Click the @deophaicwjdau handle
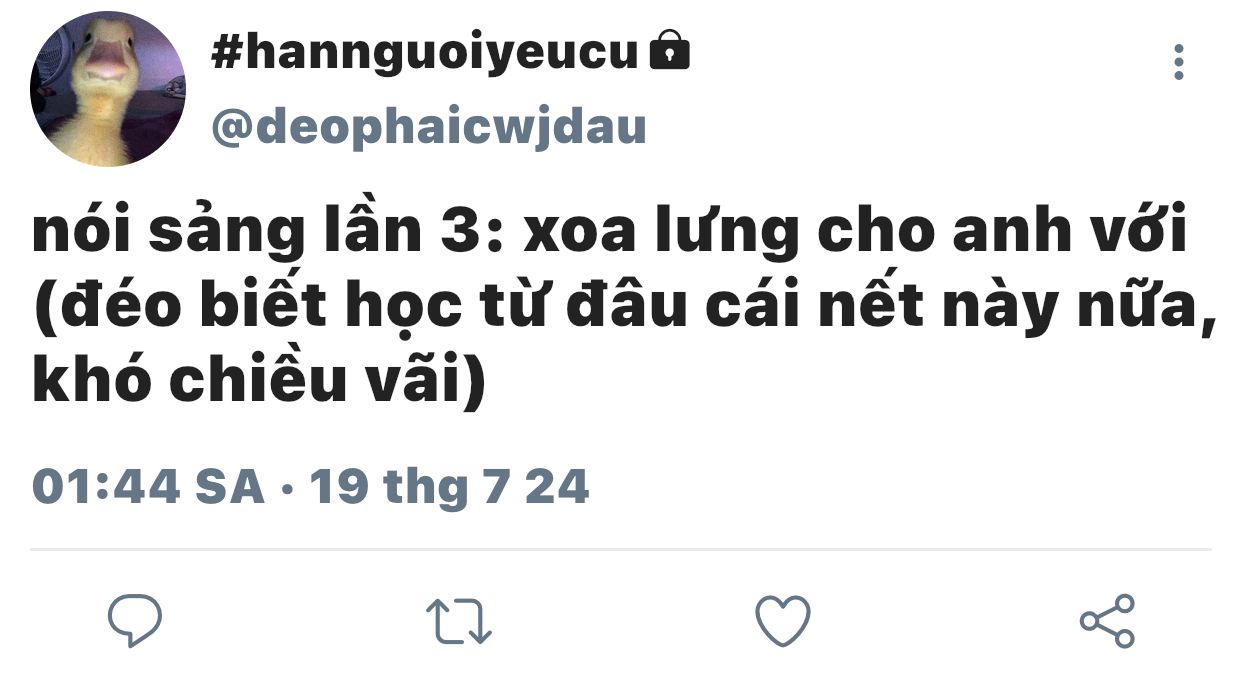The image size is (1242, 684). (429, 128)
